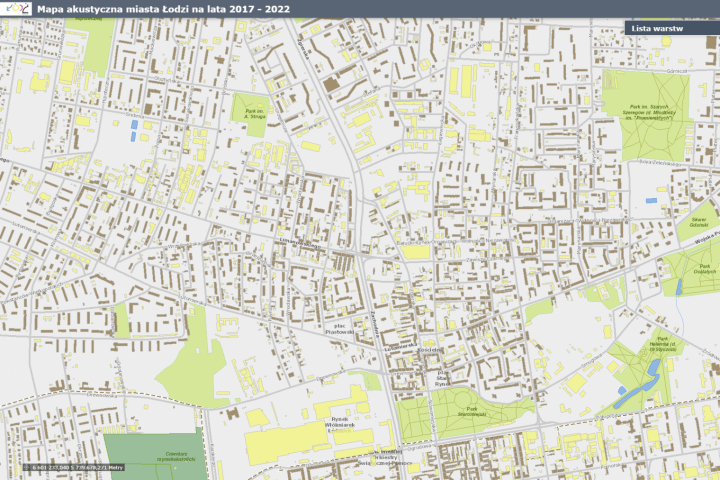Click the Mapa akustyczna miasta Łodzi title
The height and width of the screenshot is (480, 720).
pos(163,9)
